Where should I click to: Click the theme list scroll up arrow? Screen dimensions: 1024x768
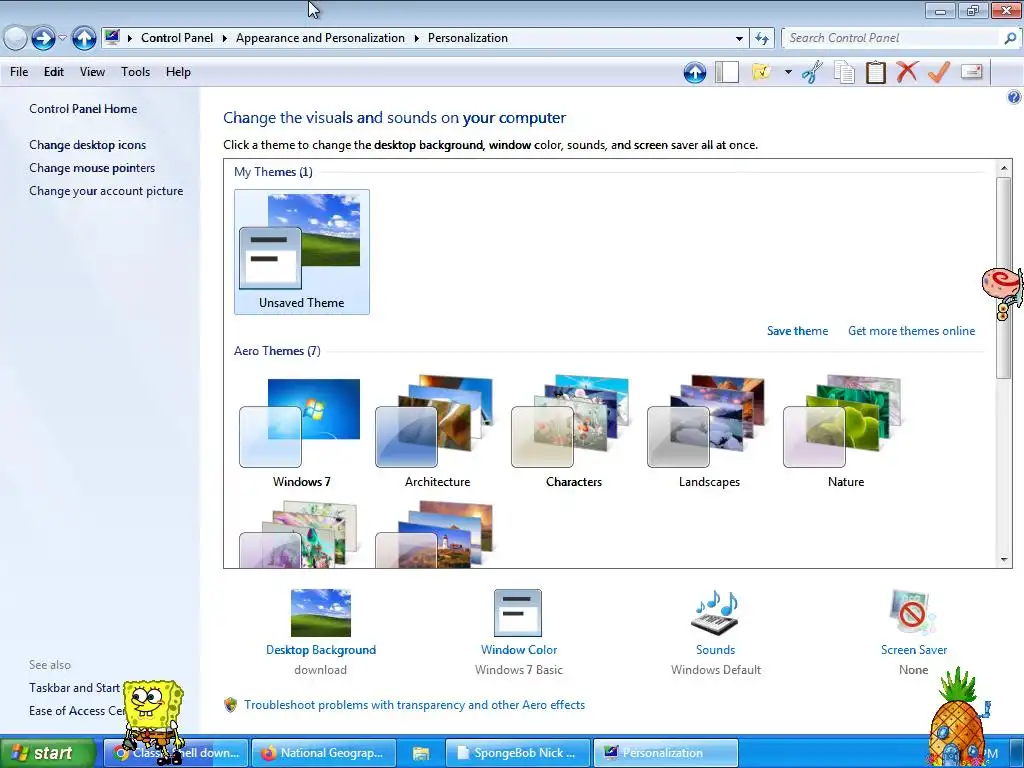[1004, 168]
